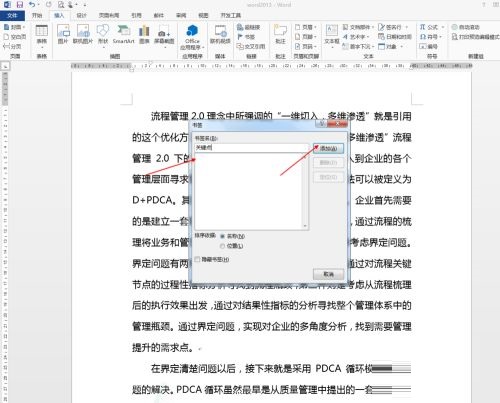This screenshot has height=403, width=500.
Task: Click the 书签 (Bookmark) flag icon
Action: tap(240, 37)
